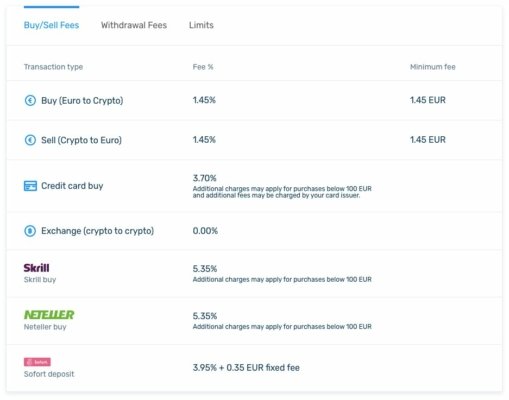Open the Limits tab
509x400 pixels.
[201, 25]
